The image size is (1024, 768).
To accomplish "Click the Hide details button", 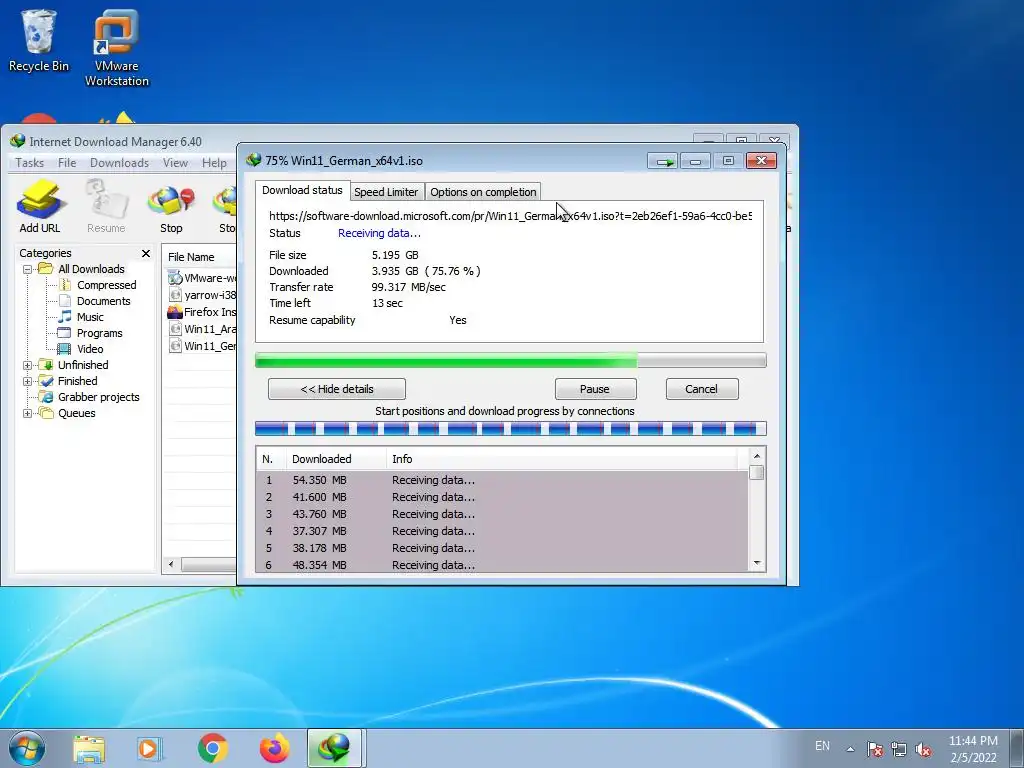I will tap(337, 389).
